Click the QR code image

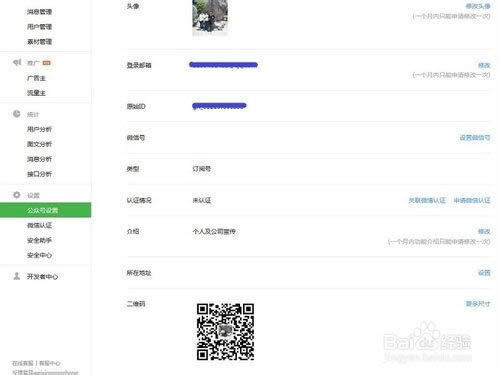225,332
